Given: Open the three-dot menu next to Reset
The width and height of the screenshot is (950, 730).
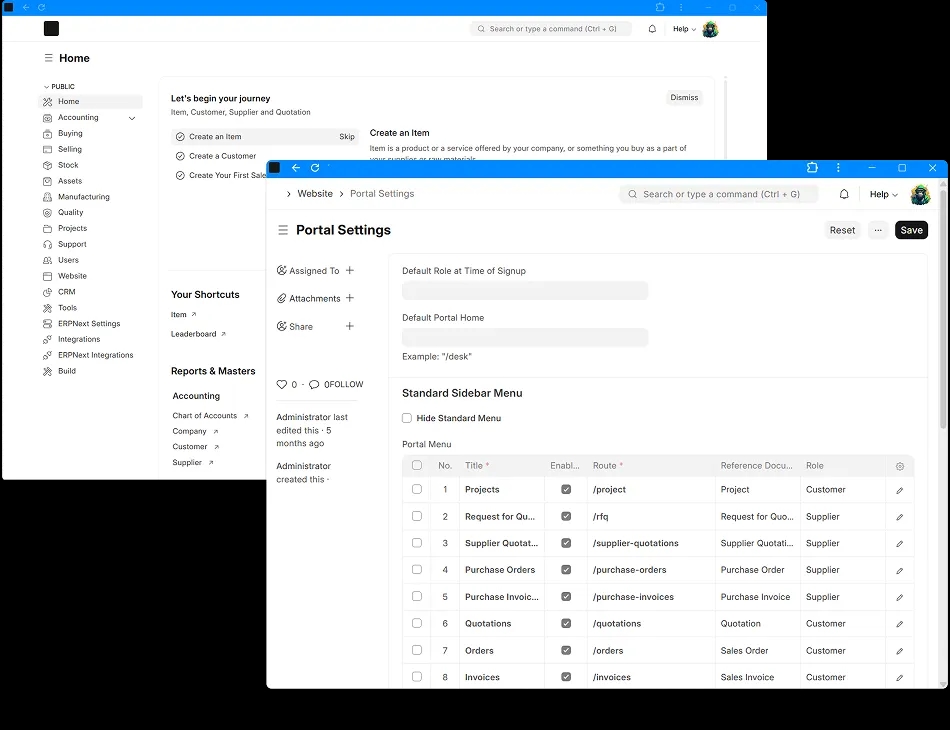Looking at the screenshot, I should [x=878, y=230].
